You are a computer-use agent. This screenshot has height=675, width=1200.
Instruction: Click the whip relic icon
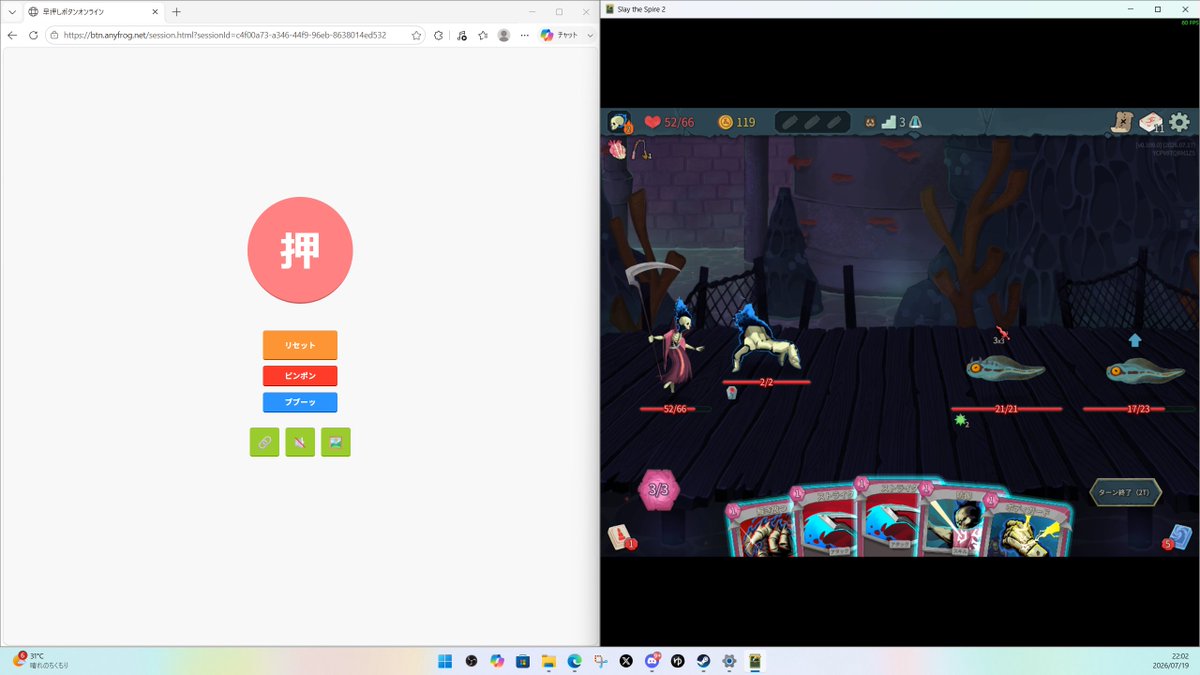pyautogui.click(x=642, y=149)
